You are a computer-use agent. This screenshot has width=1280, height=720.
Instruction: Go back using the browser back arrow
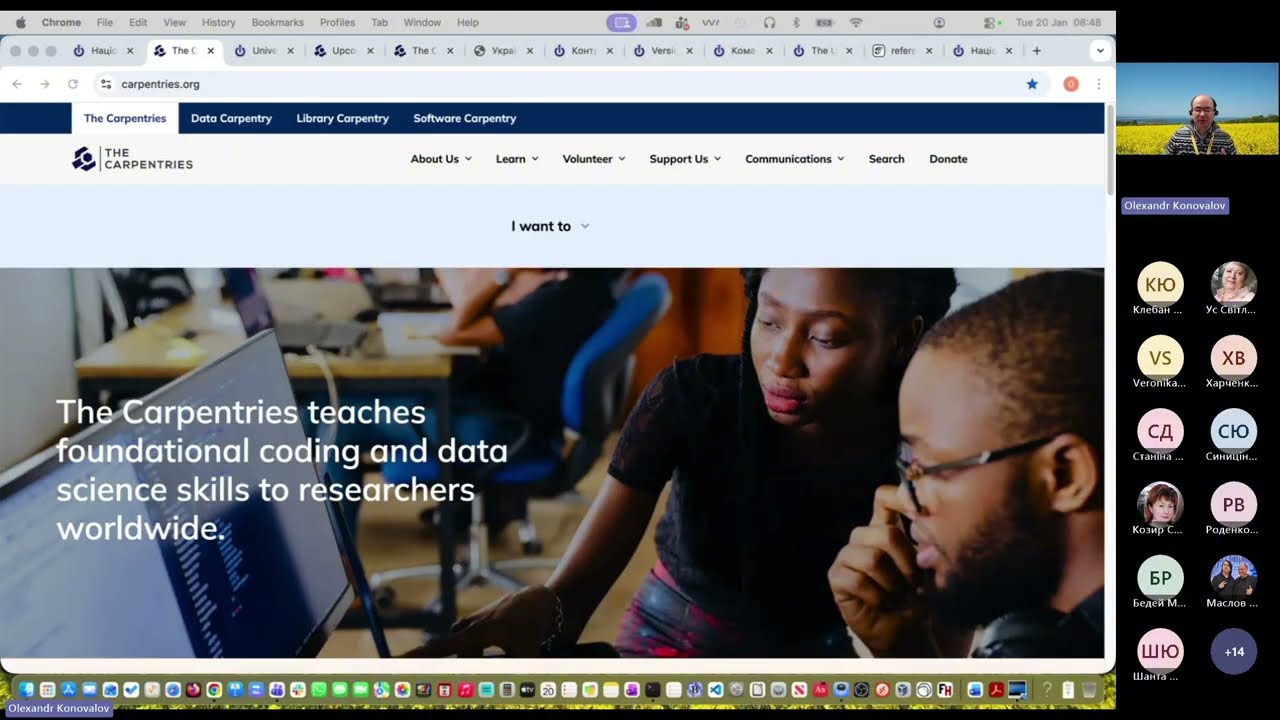click(x=17, y=84)
